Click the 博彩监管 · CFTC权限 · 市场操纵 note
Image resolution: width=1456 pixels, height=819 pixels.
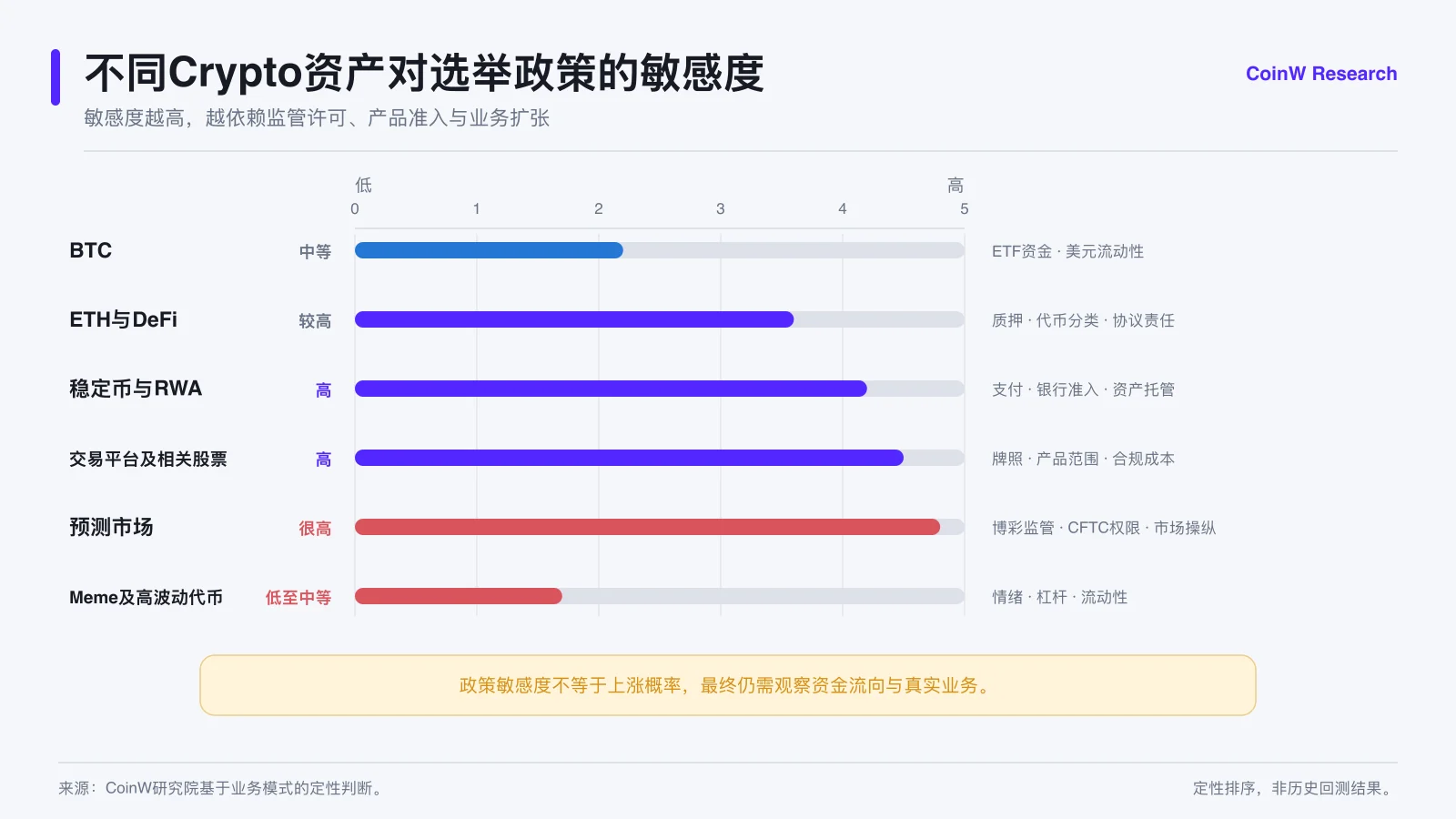tap(1104, 528)
